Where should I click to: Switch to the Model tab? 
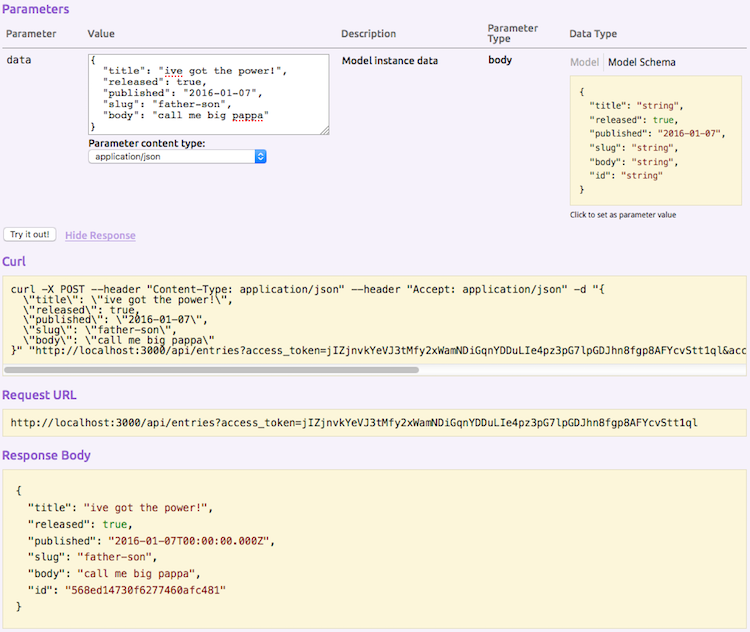point(585,62)
